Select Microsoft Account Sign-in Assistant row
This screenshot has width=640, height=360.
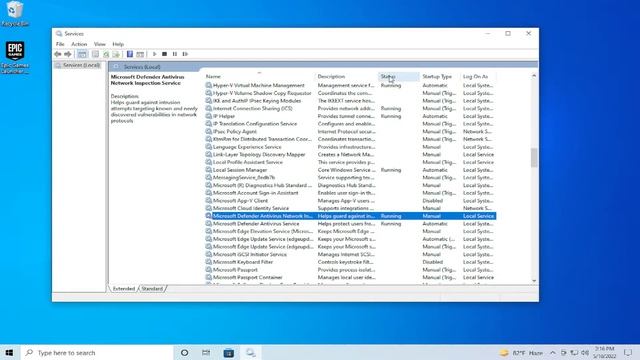click(x=350, y=193)
